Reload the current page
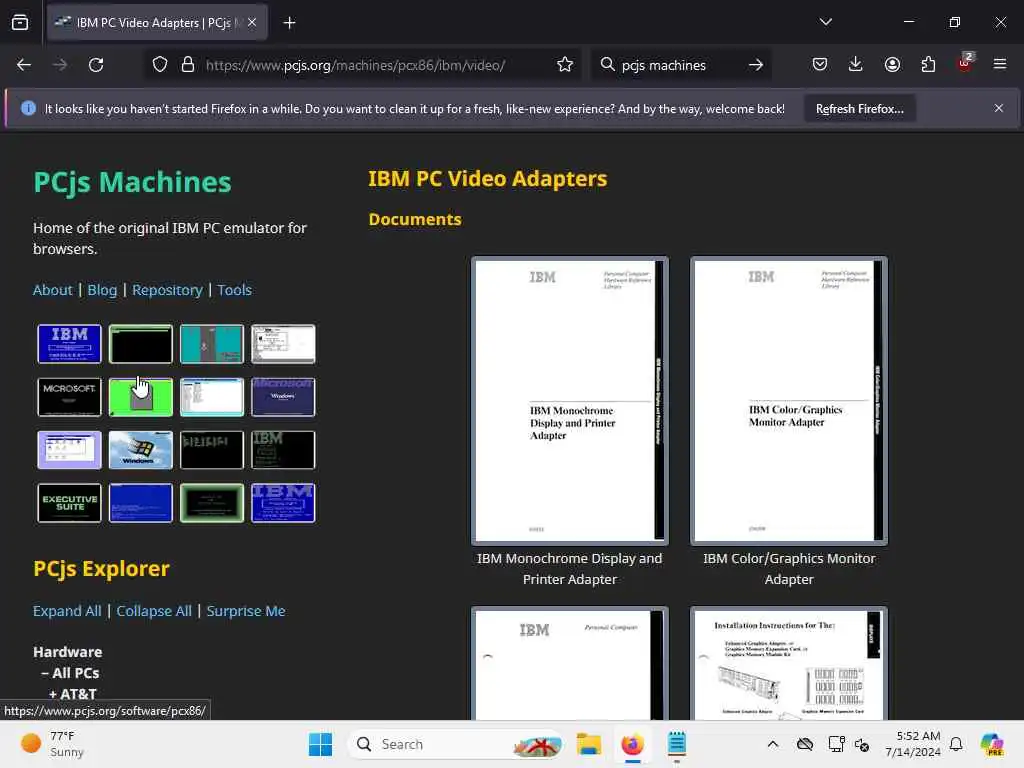 96,65
